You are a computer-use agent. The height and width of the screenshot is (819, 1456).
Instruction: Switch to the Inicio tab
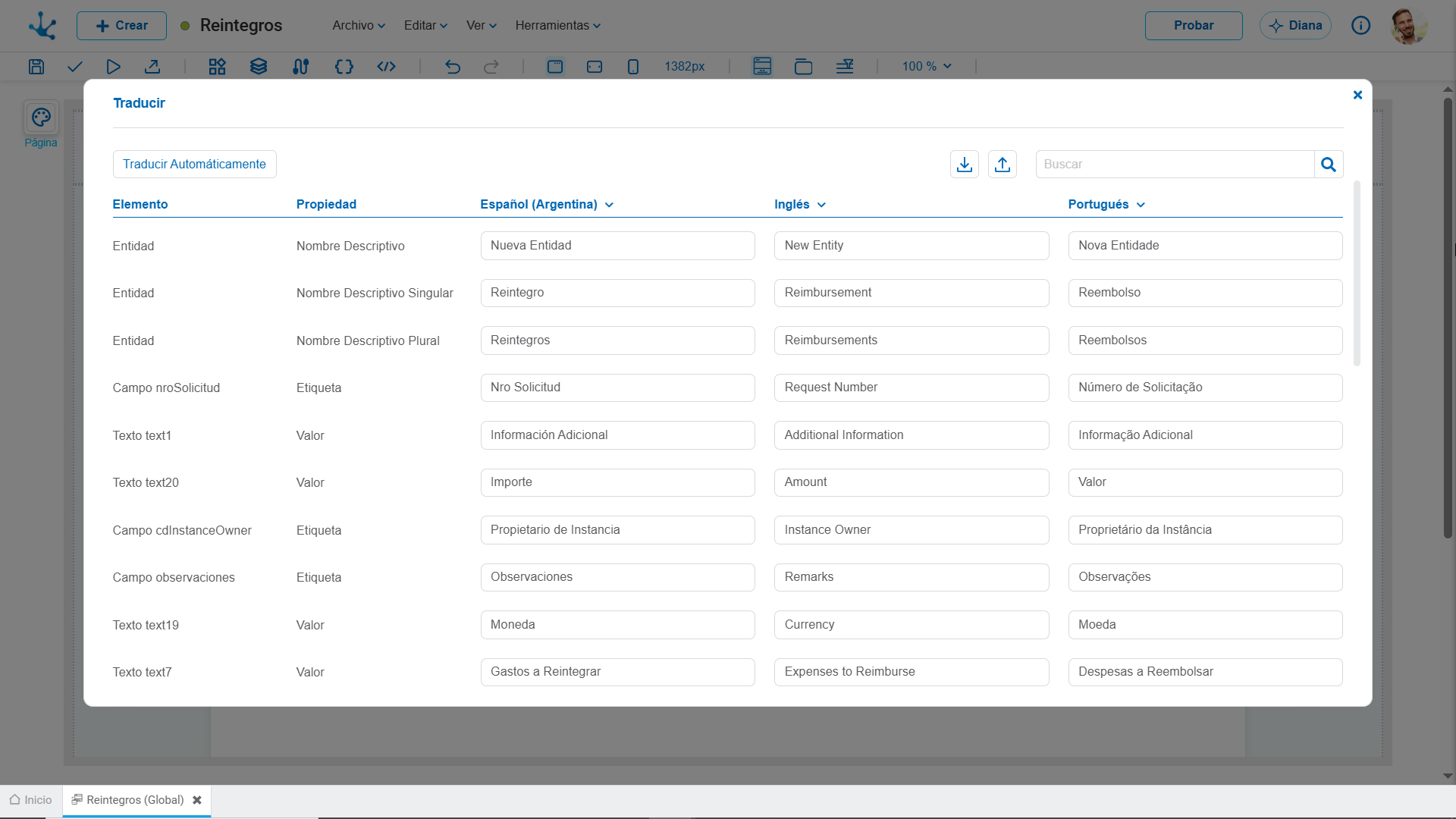point(31,800)
